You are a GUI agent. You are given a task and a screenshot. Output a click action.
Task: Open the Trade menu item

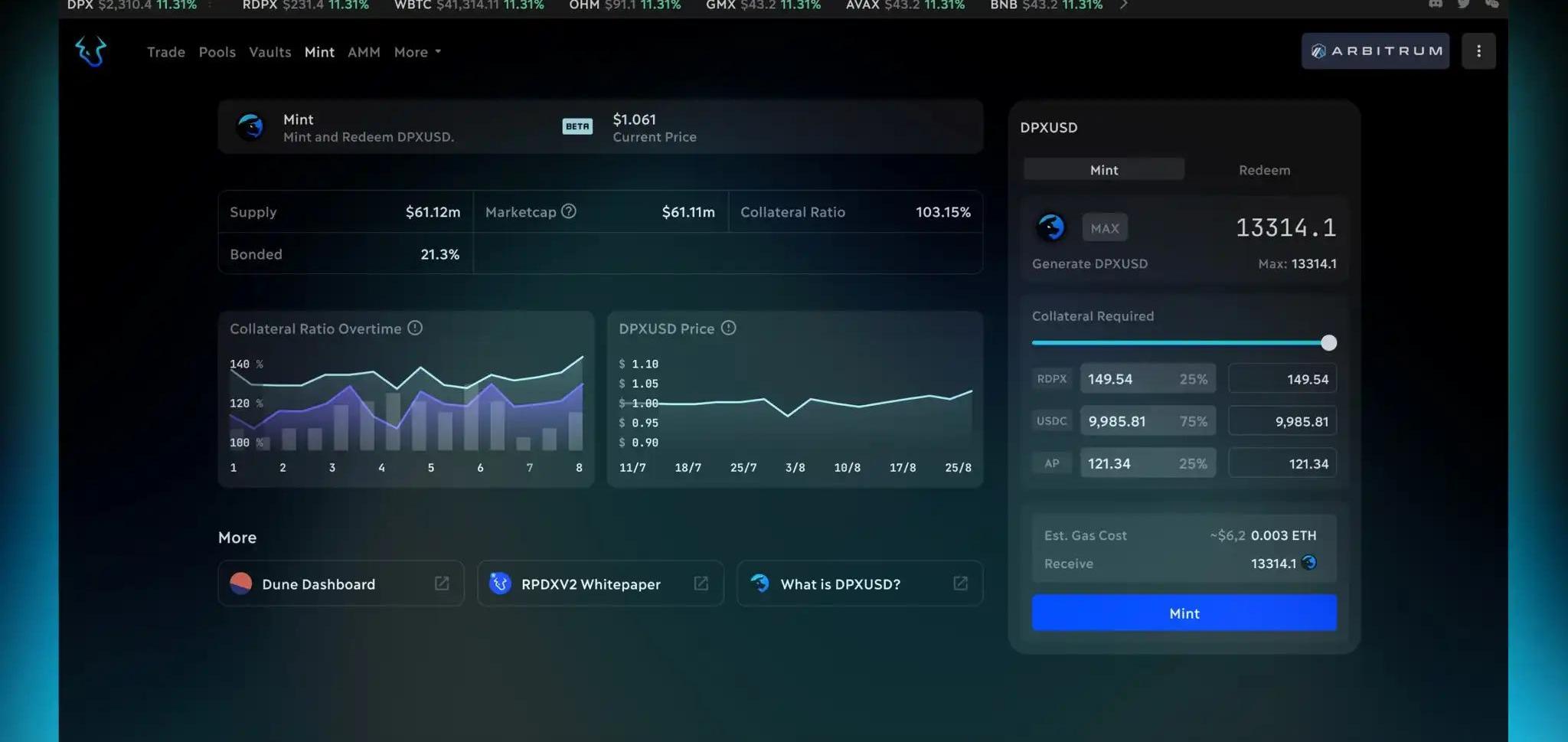[x=166, y=52]
